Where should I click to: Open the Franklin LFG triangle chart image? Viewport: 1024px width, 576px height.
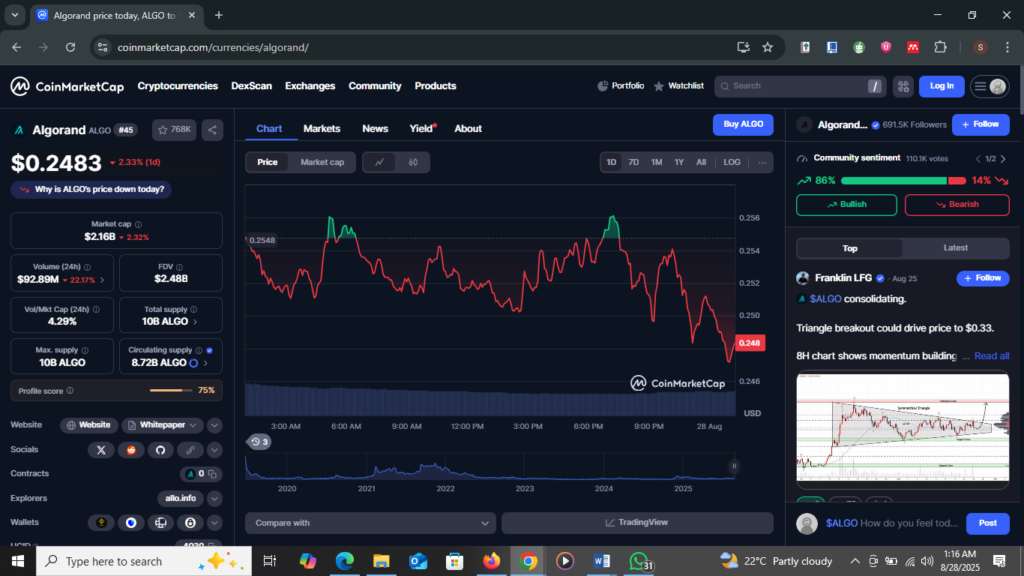click(x=903, y=428)
